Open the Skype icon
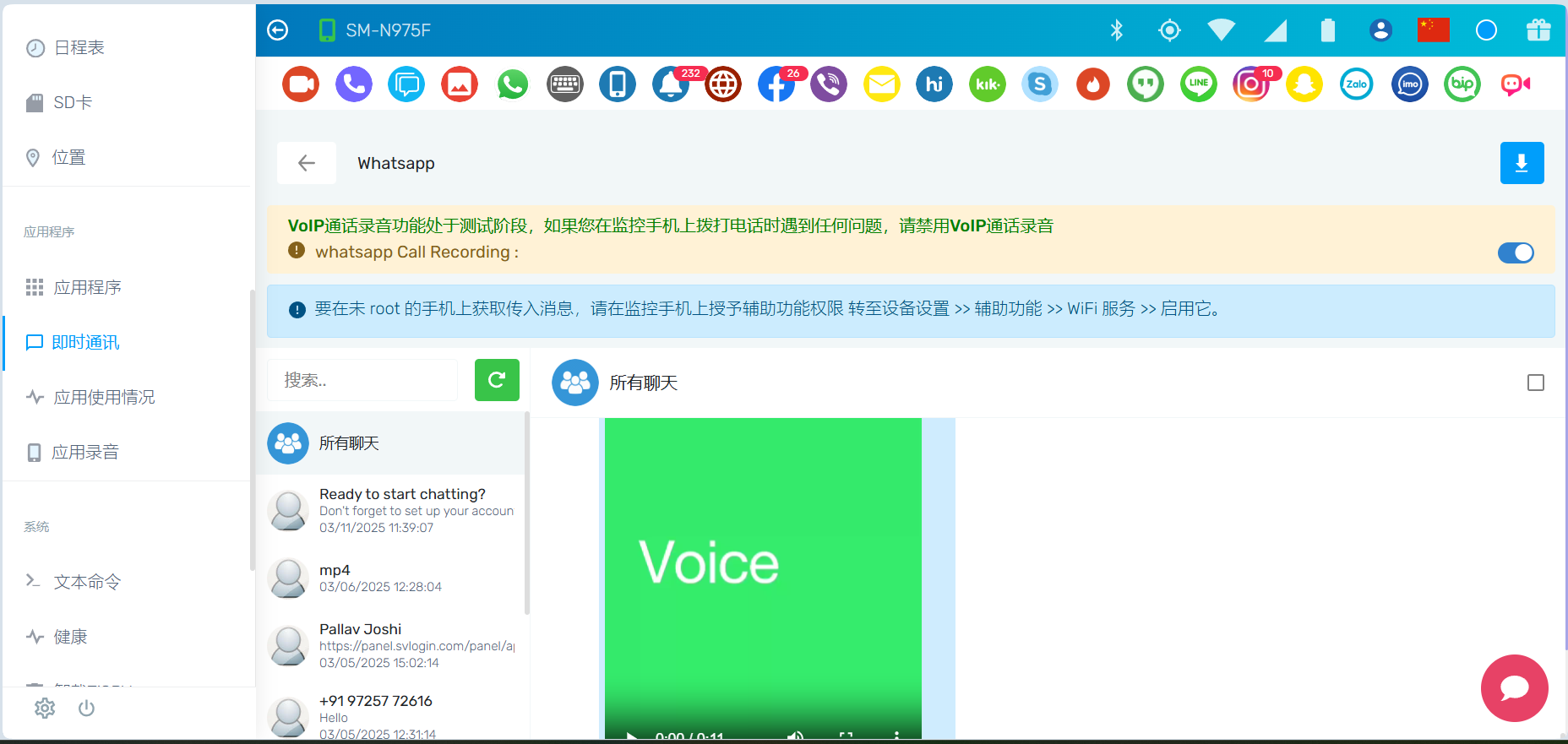This screenshot has width=1568, height=744. (x=1040, y=84)
